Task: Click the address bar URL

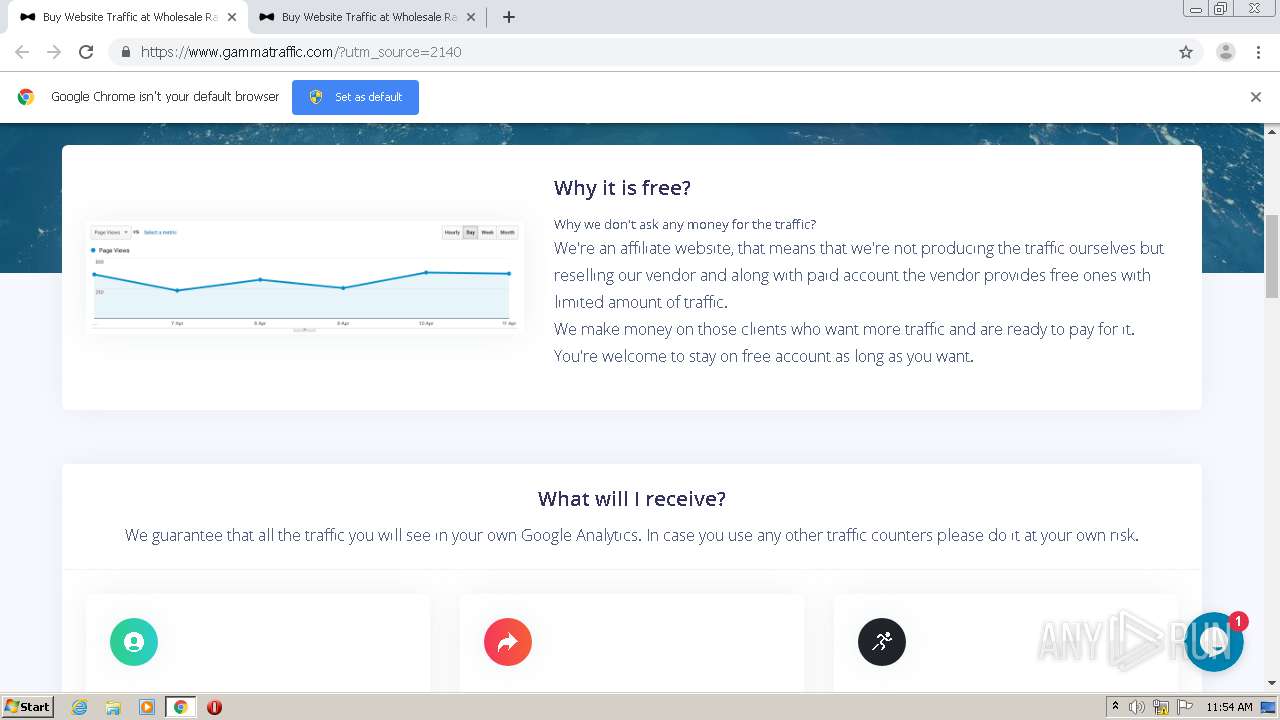Action: click(x=301, y=52)
